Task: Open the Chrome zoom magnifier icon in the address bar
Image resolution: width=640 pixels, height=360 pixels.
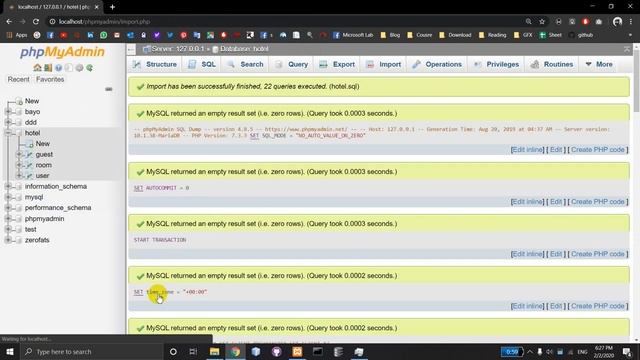Action: pos(529,22)
